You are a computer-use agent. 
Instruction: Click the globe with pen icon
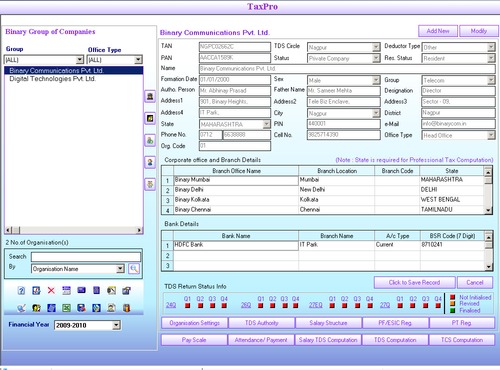(x=21, y=308)
